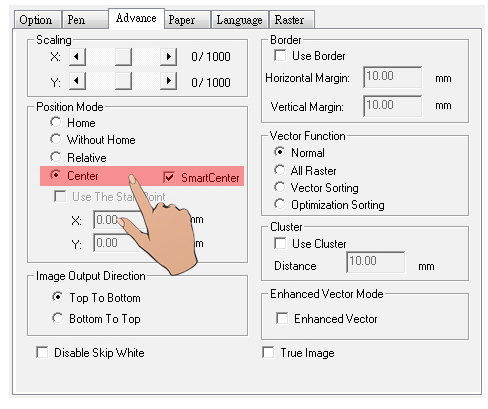
Task: Uncheck the SmartCenter checkbox
Action: pyautogui.click(x=169, y=177)
